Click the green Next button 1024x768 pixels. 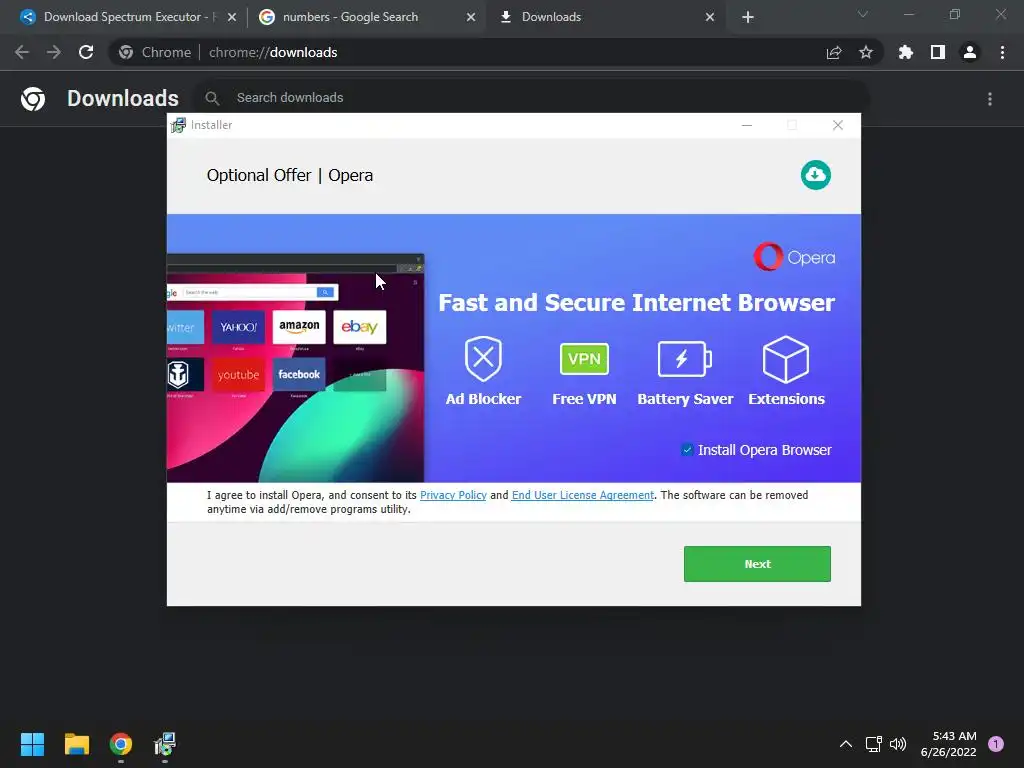[x=757, y=564]
